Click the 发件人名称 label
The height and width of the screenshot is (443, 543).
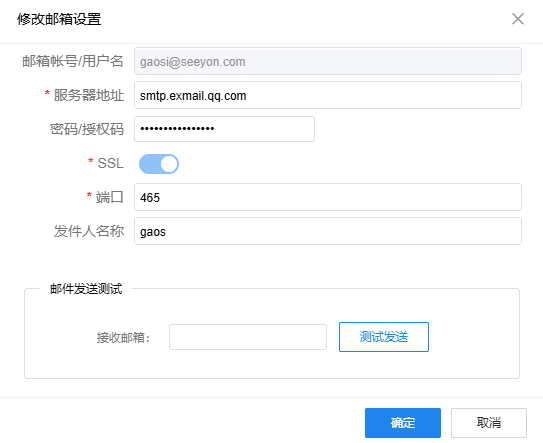89,231
